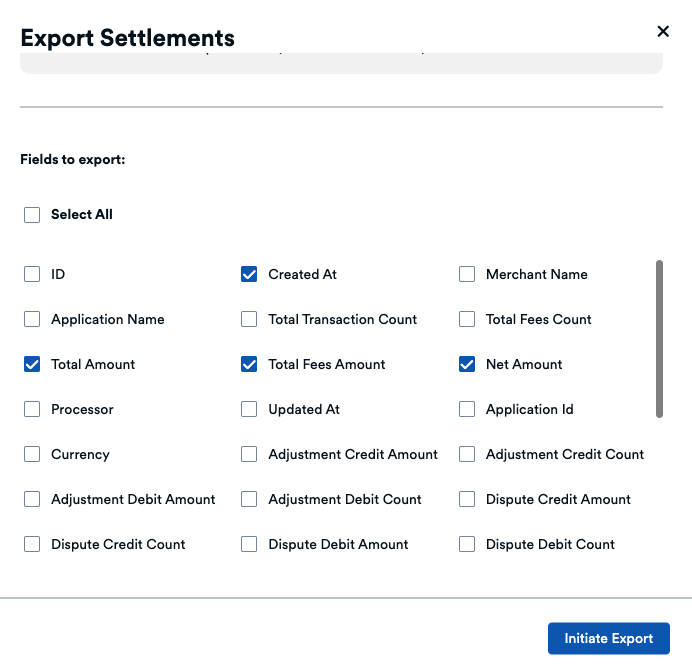Screen dimensions: 692x667
Task: Tick Adjustment Debit Amount checkbox
Action: (x=32, y=499)
